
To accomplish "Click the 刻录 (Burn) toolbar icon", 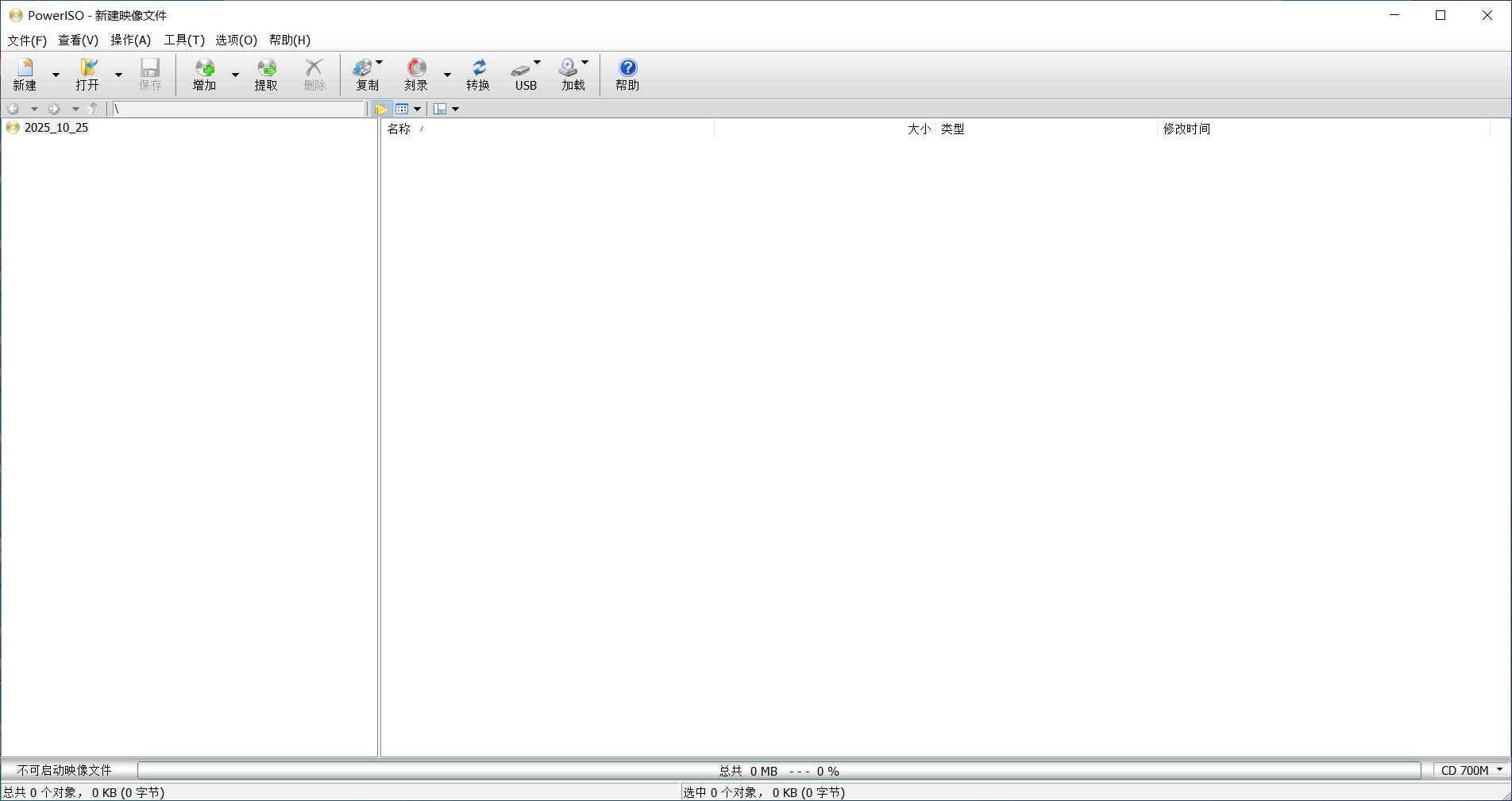I will (x=416, y=75).
